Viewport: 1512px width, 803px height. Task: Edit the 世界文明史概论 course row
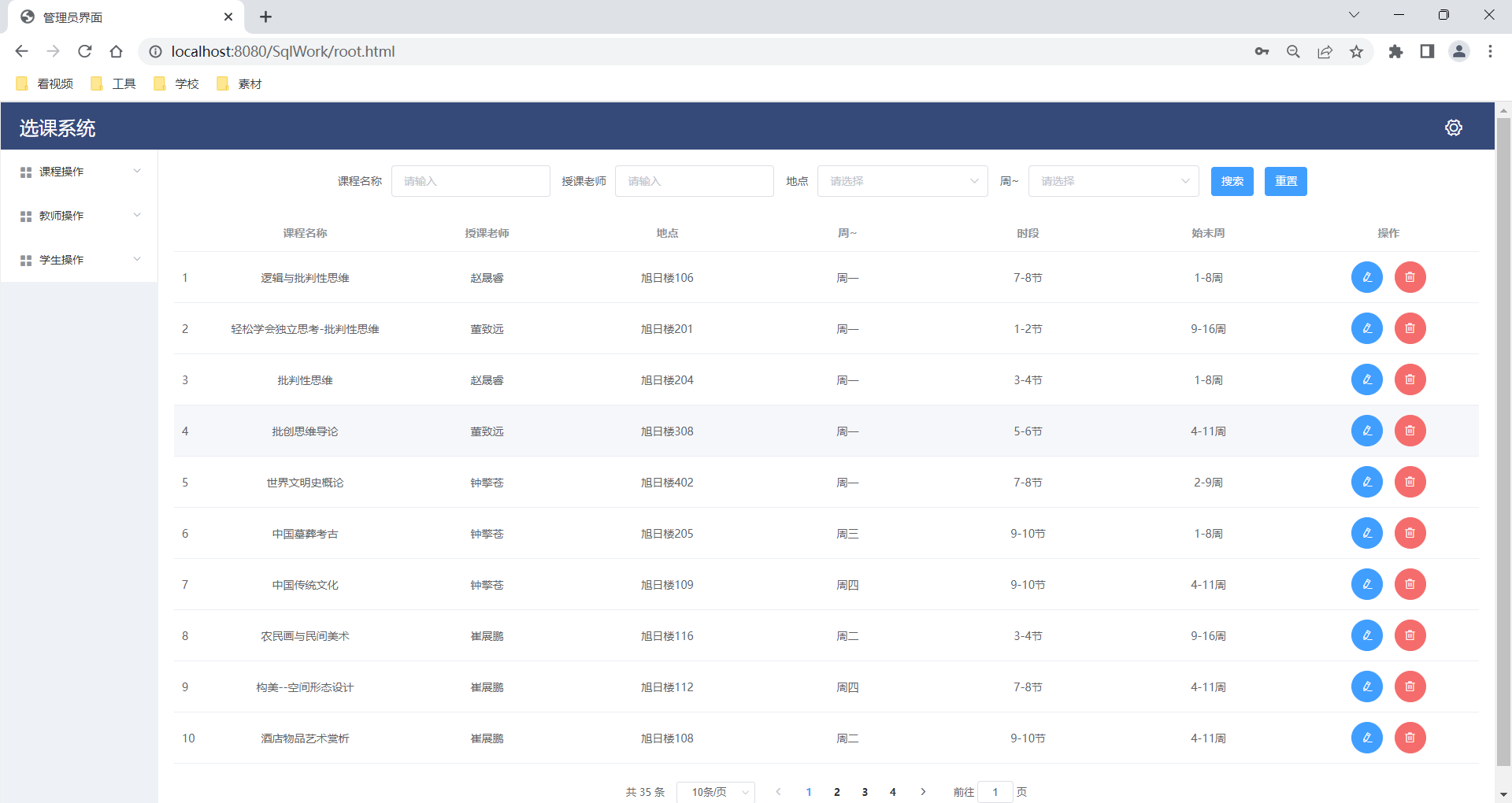click(x=1366, y=482)
